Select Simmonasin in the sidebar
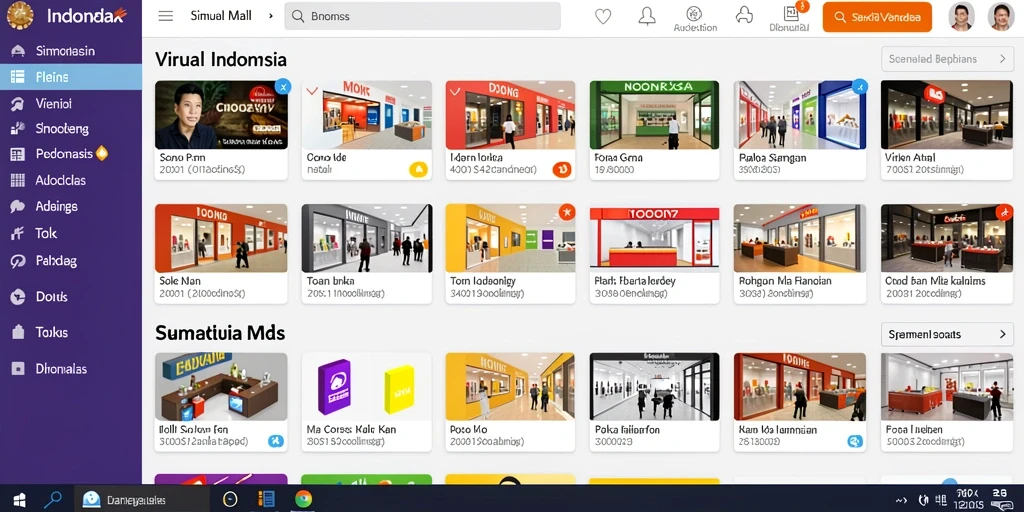This screenshot has width=1024, height=512. coord(71,51)
